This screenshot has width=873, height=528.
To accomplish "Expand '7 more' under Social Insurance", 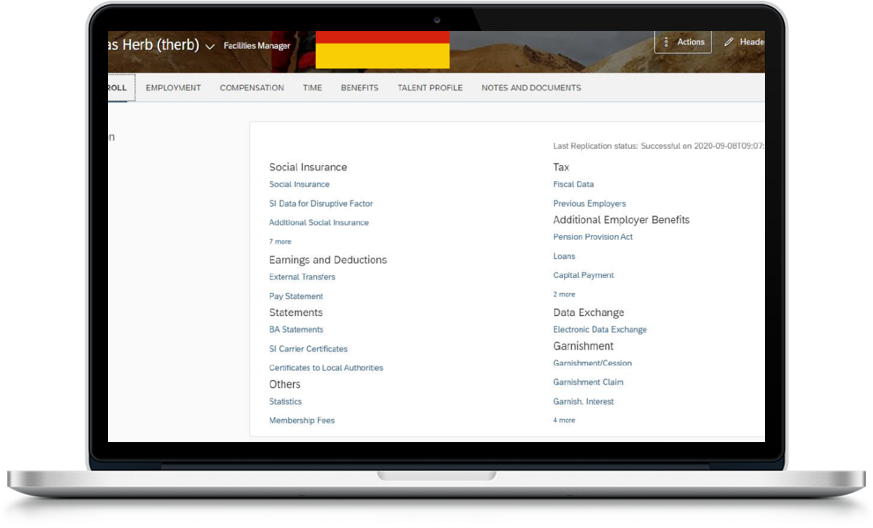I will click(x=280, y=241).
